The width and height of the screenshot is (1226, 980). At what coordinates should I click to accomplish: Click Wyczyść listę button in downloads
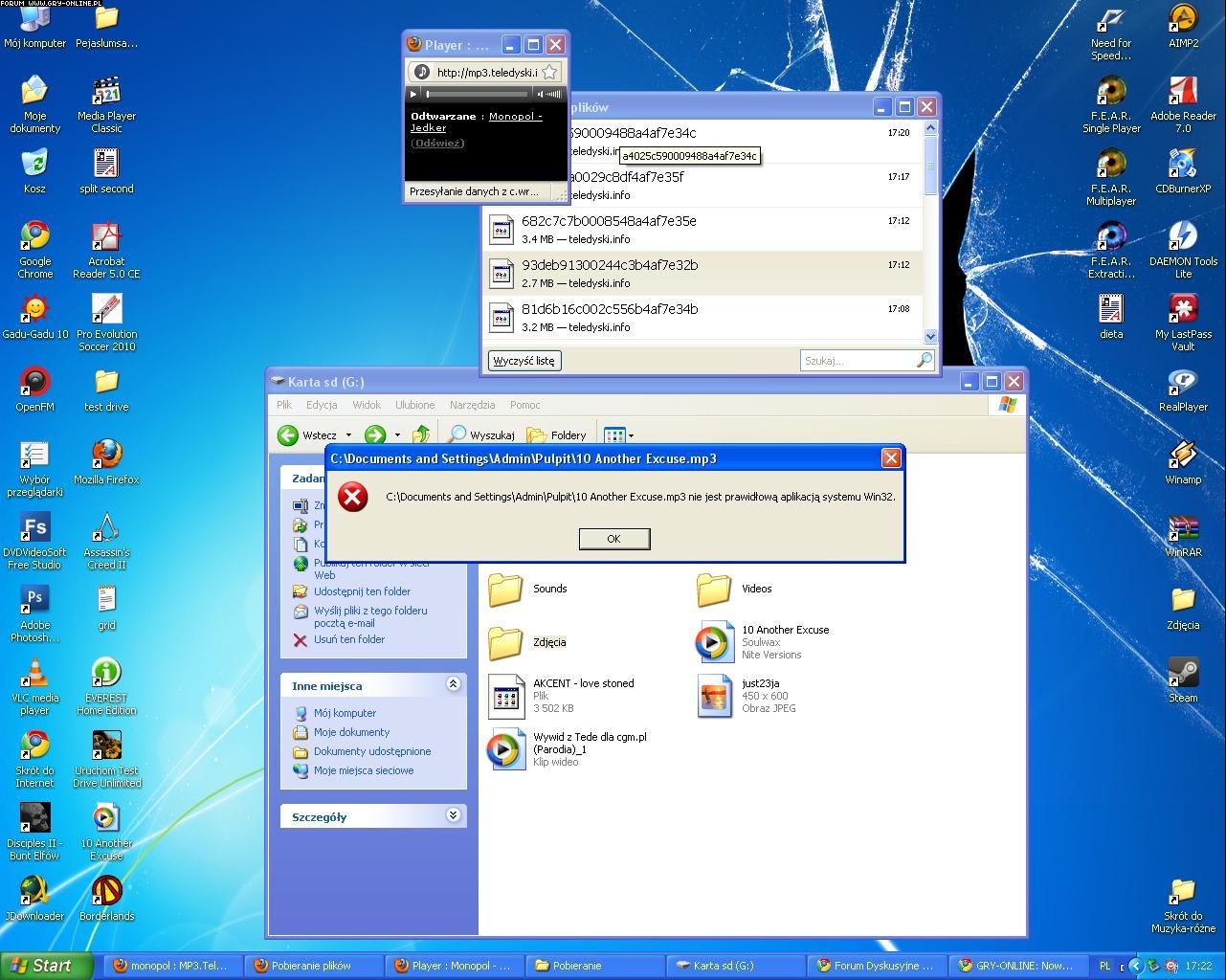(524, 361)
